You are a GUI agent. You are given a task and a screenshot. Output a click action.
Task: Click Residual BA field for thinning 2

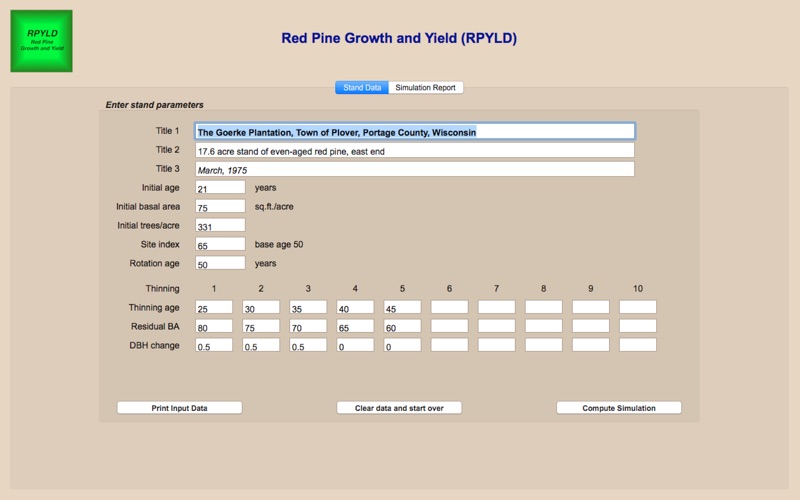click(x=261, y=326)
